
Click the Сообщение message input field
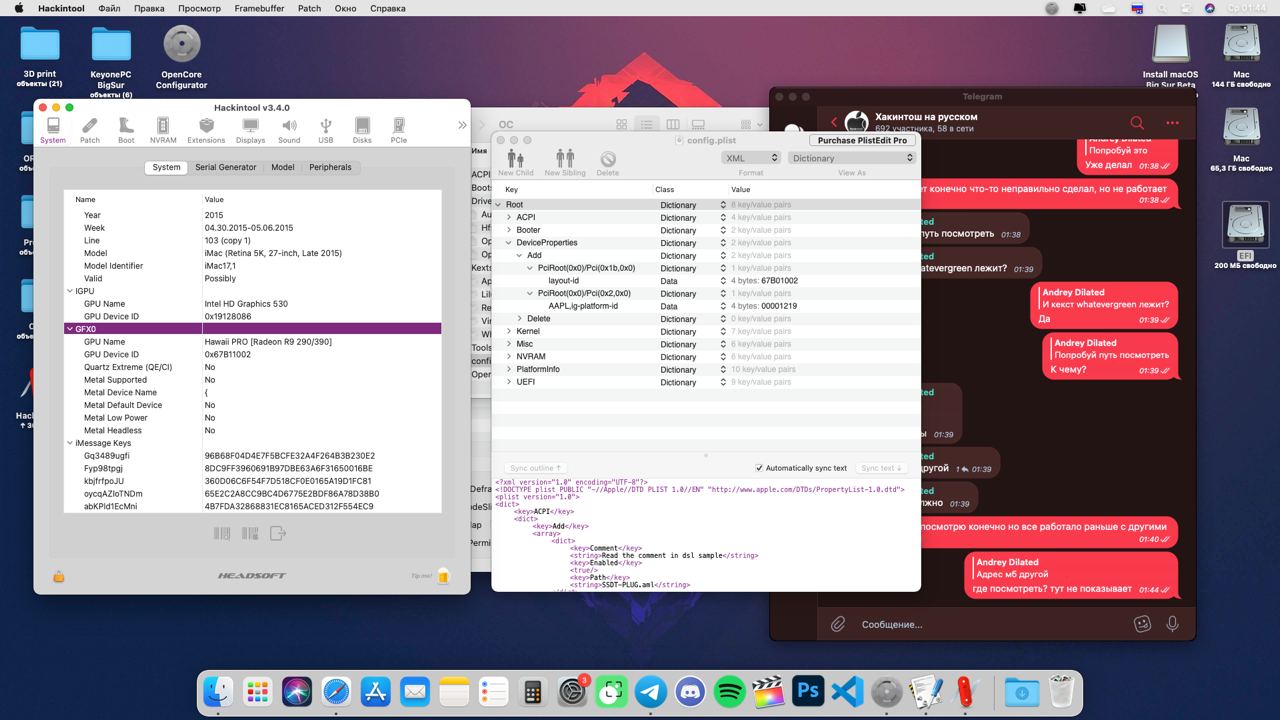coord(990,624)
